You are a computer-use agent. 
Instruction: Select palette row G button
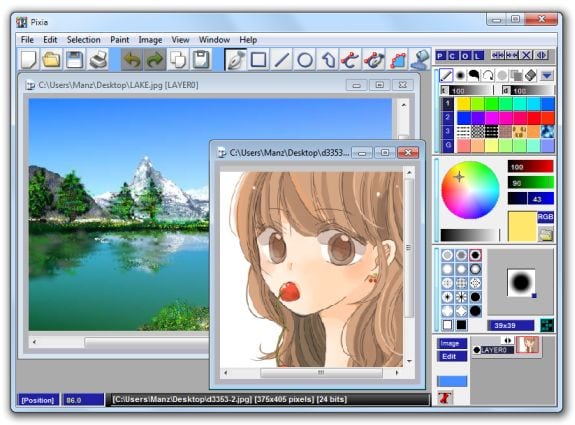[447, 146]
